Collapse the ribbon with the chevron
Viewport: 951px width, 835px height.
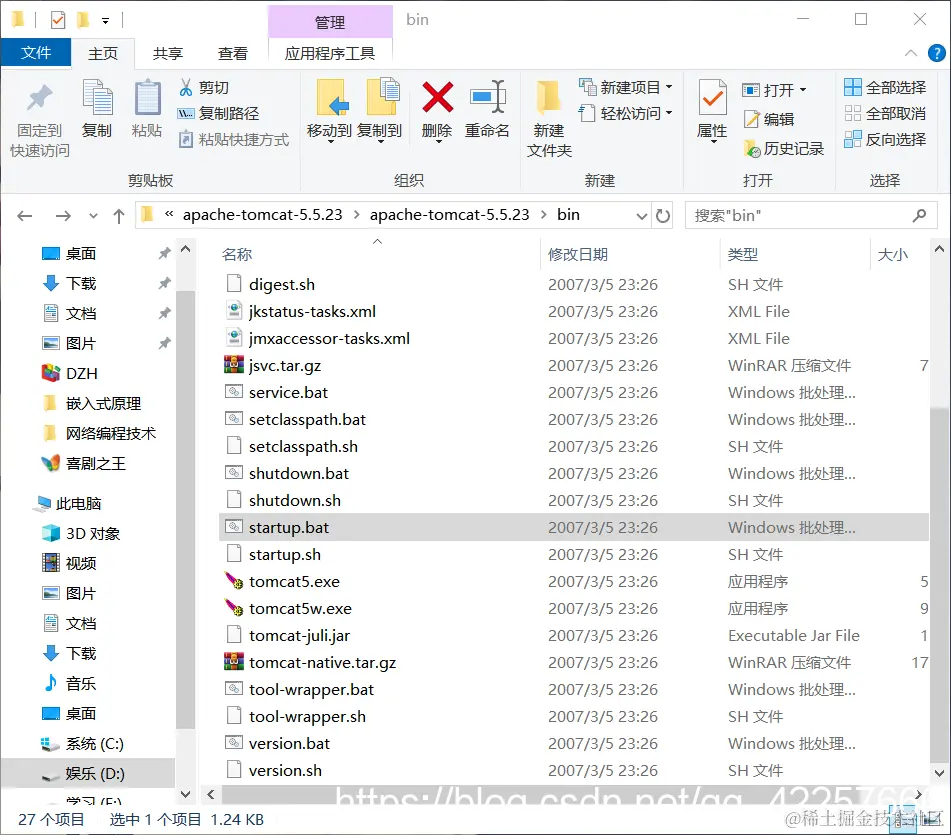[x=909, y=52]
